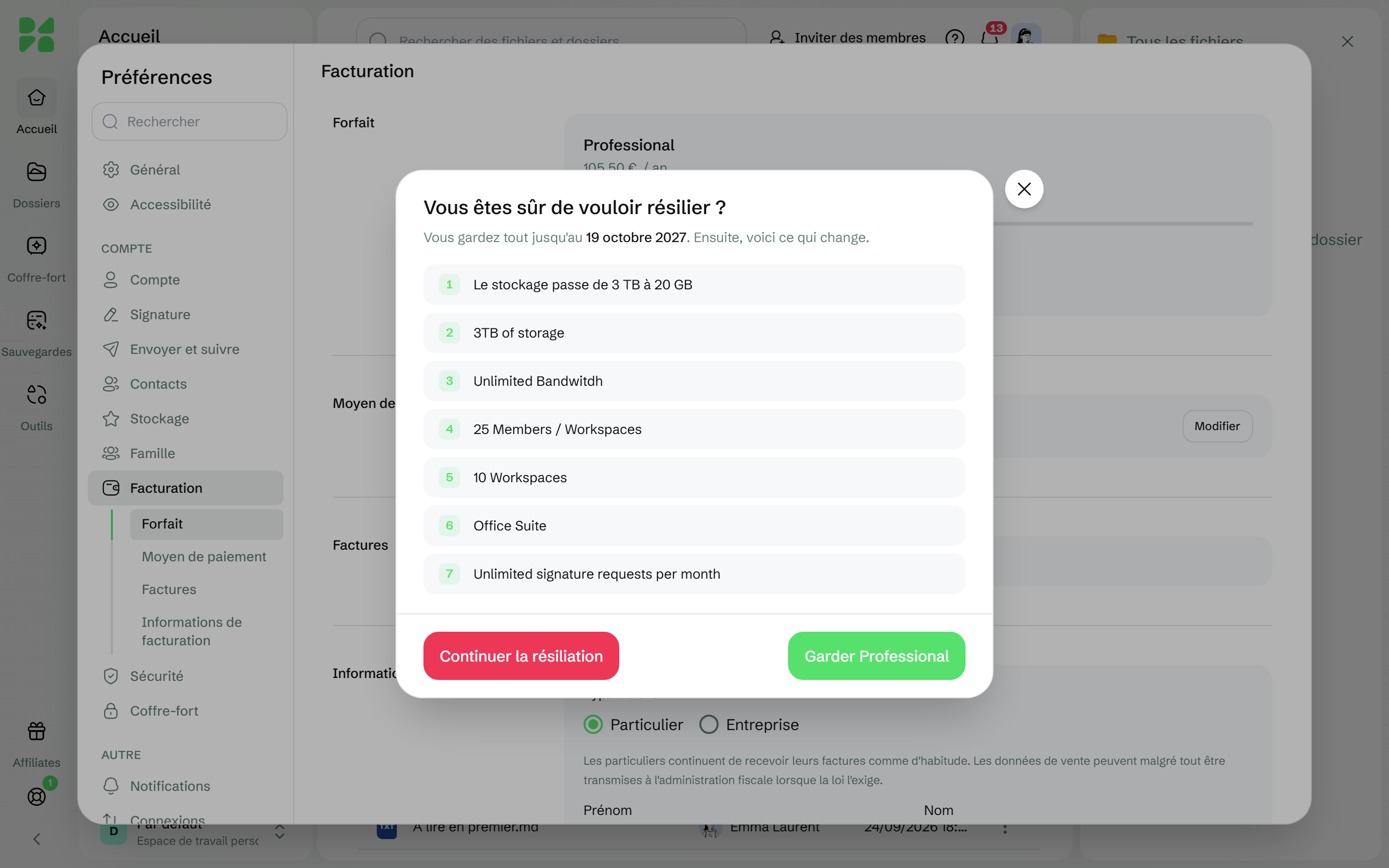Click the storage usage progress bar
This screenshot has height=868, width=1389.
pos(1123,224)
